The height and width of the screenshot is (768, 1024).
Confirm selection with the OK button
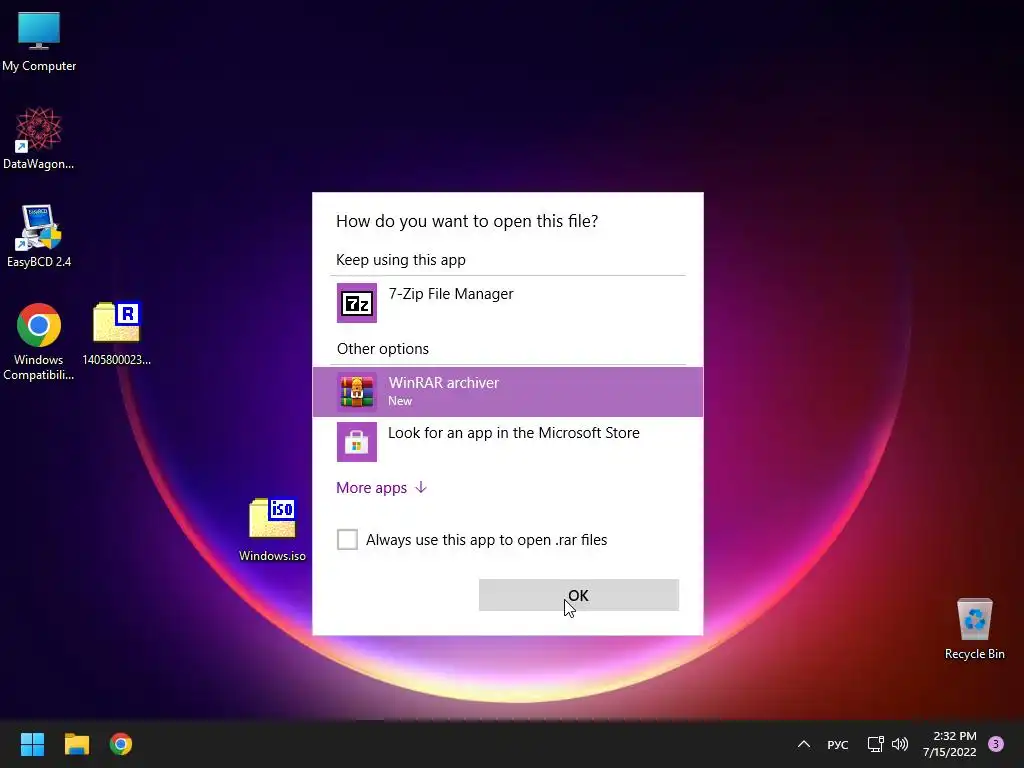pos(579,595)
